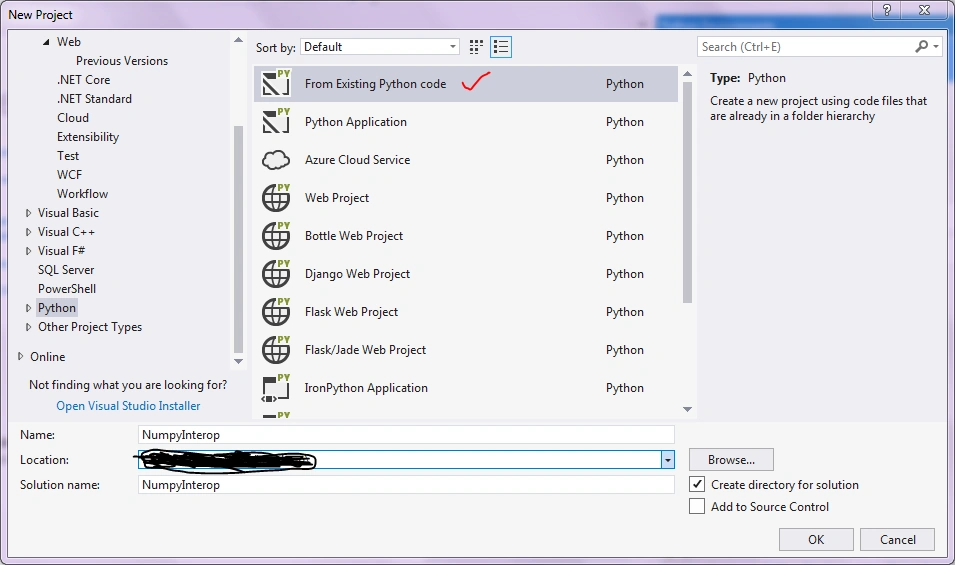Click the Azure Cloud Service cloud icon
Image resolution: width=955 pixels, height=565 pixels.
tap(276, 160)
